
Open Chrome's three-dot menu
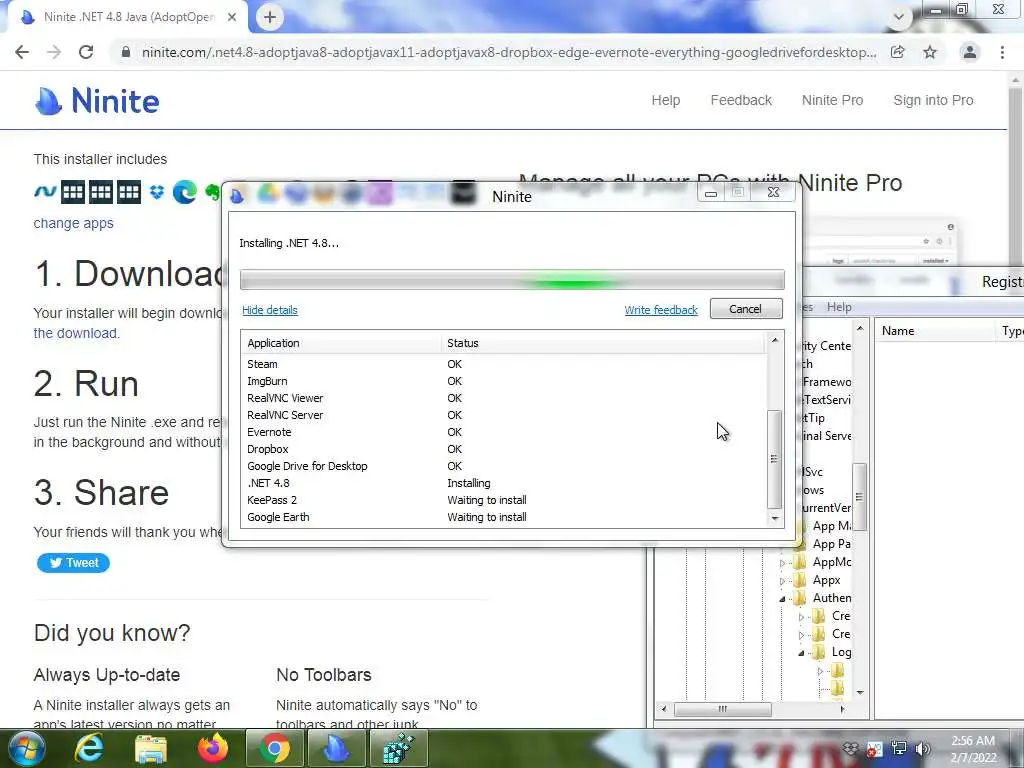coord(1002,52)
